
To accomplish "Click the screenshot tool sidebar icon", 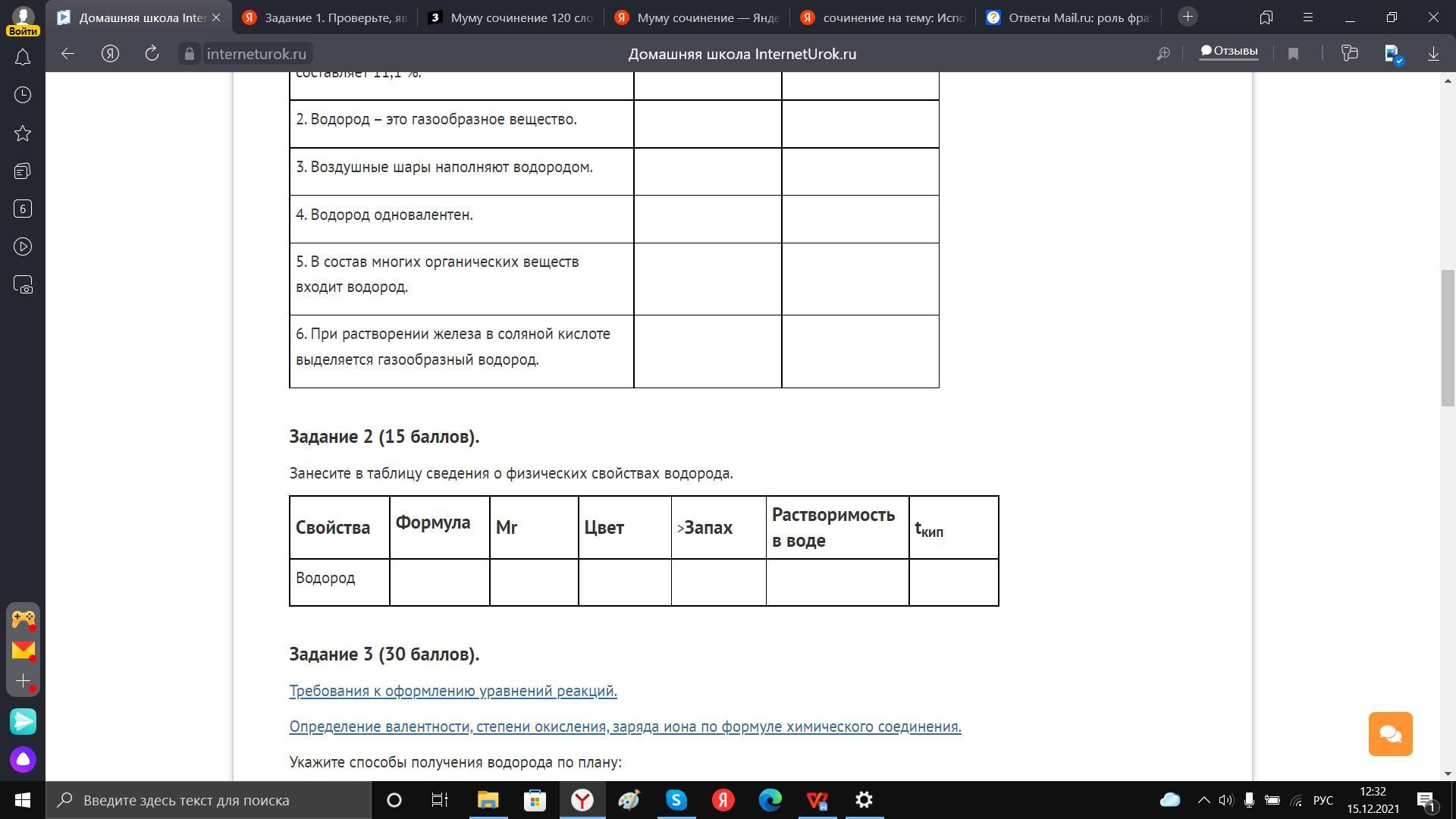I will coord(23,285).
